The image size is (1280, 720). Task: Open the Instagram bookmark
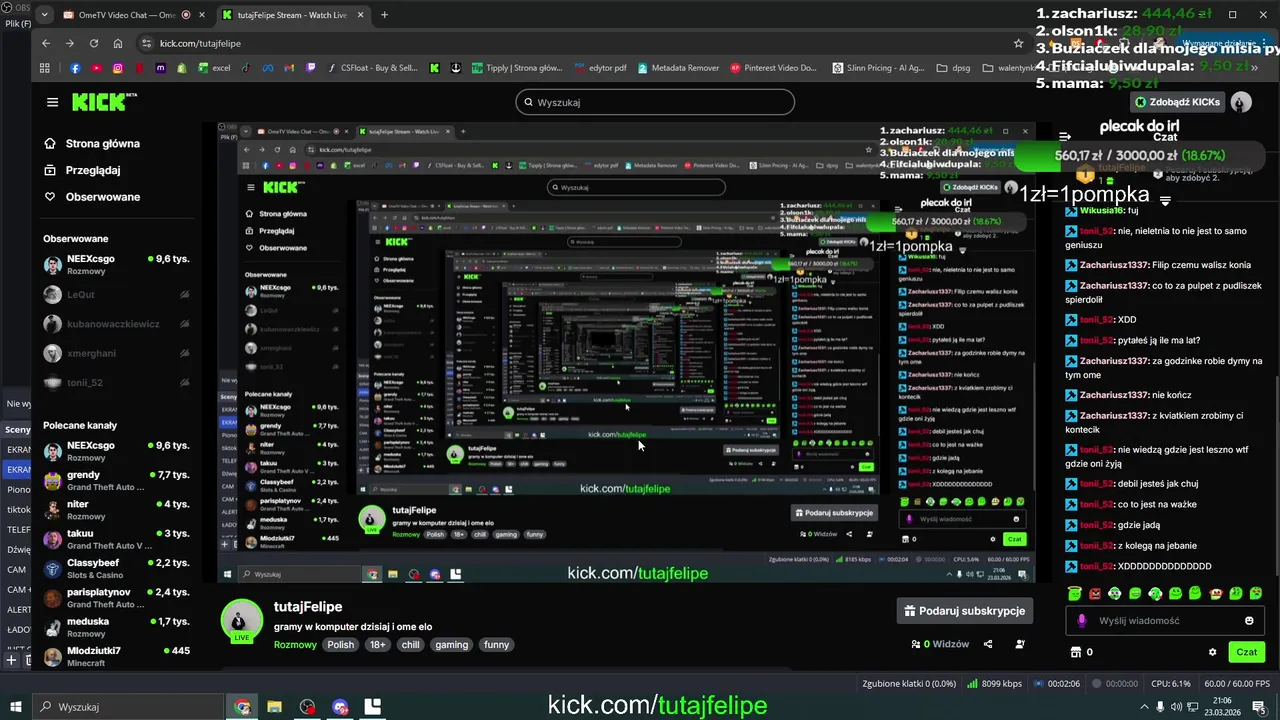point(118,68)
